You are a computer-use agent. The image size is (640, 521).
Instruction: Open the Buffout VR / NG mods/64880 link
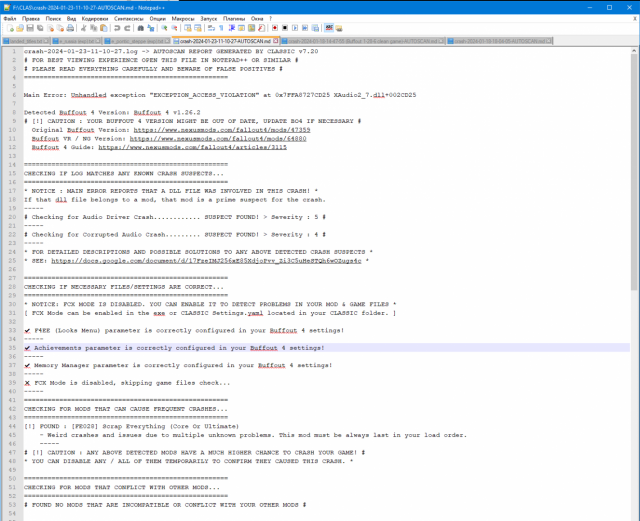pyautogui.click(x=218, y=139)
